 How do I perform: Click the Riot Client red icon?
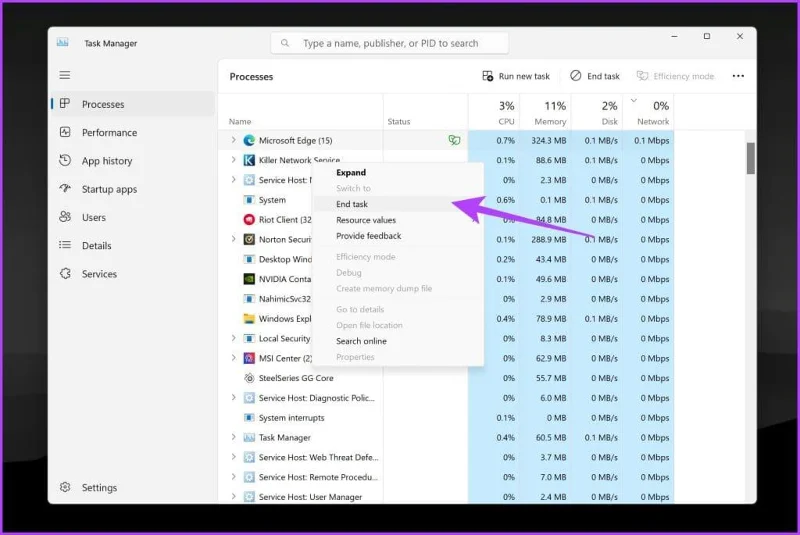(x=249, y=219)
